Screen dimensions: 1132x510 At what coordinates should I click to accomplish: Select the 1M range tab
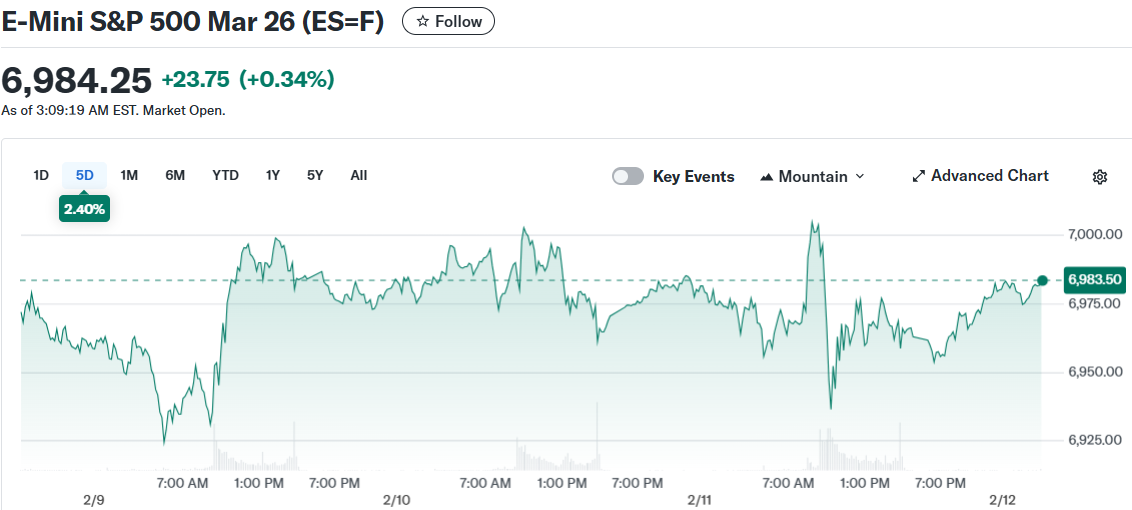tap(129, 176)
